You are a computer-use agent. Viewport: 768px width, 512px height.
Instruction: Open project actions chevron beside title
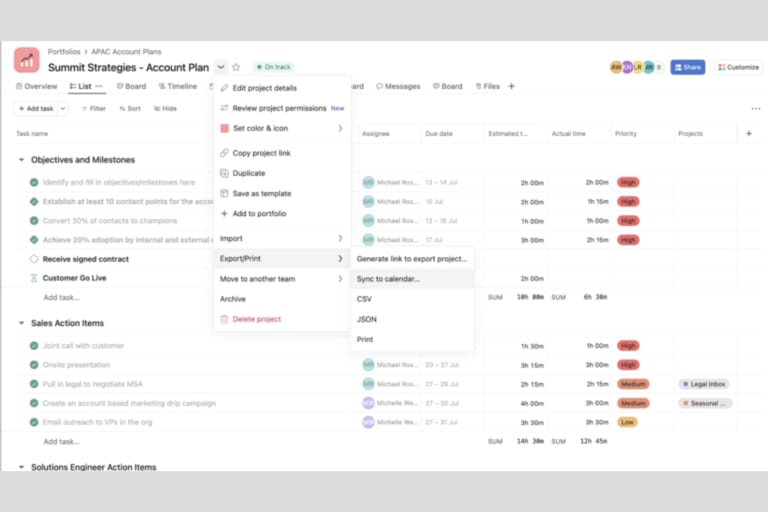tap(221, 67)
